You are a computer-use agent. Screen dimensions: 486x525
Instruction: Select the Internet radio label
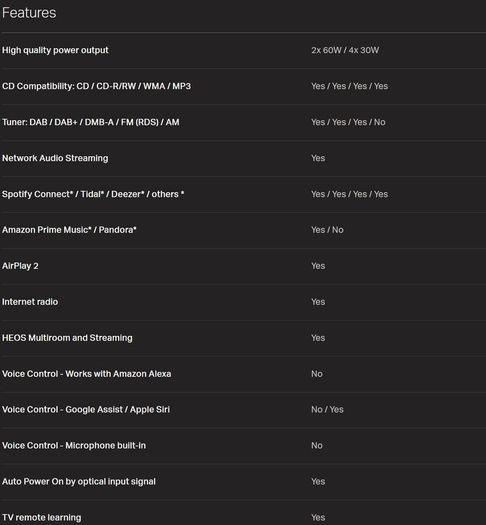pos(30,302)
